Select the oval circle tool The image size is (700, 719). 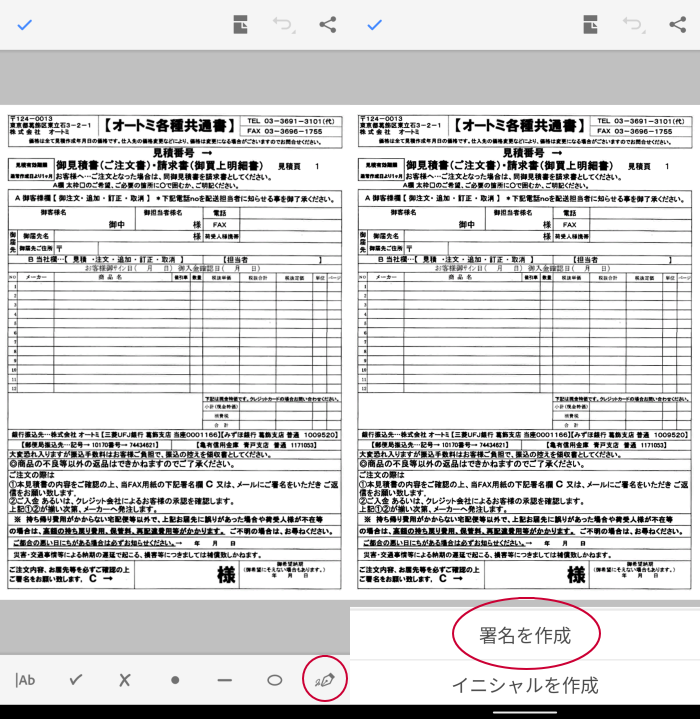click(x=275, y=680)
